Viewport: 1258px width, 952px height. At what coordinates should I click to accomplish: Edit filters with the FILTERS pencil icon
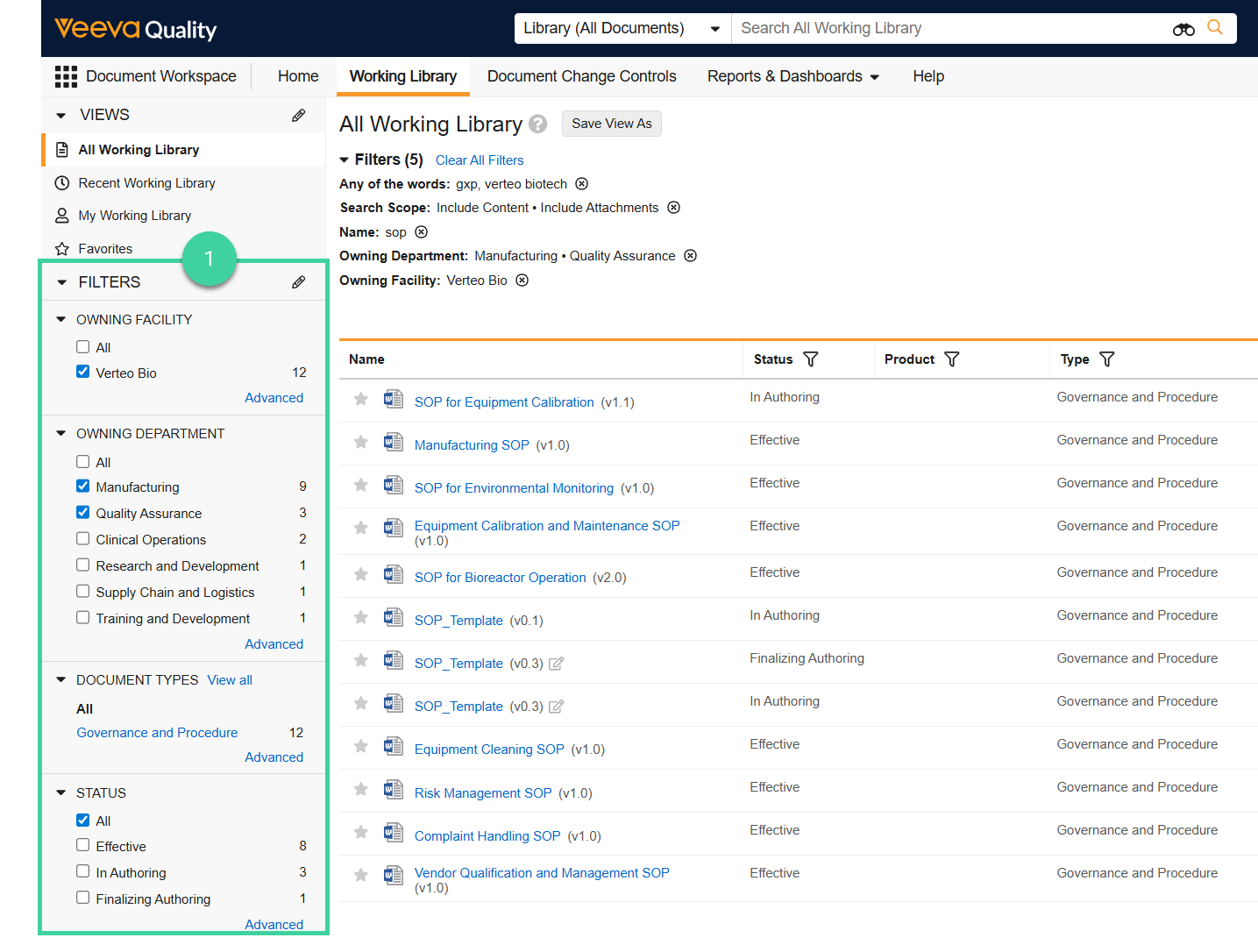pyautogui.click(x=299, y=282)
